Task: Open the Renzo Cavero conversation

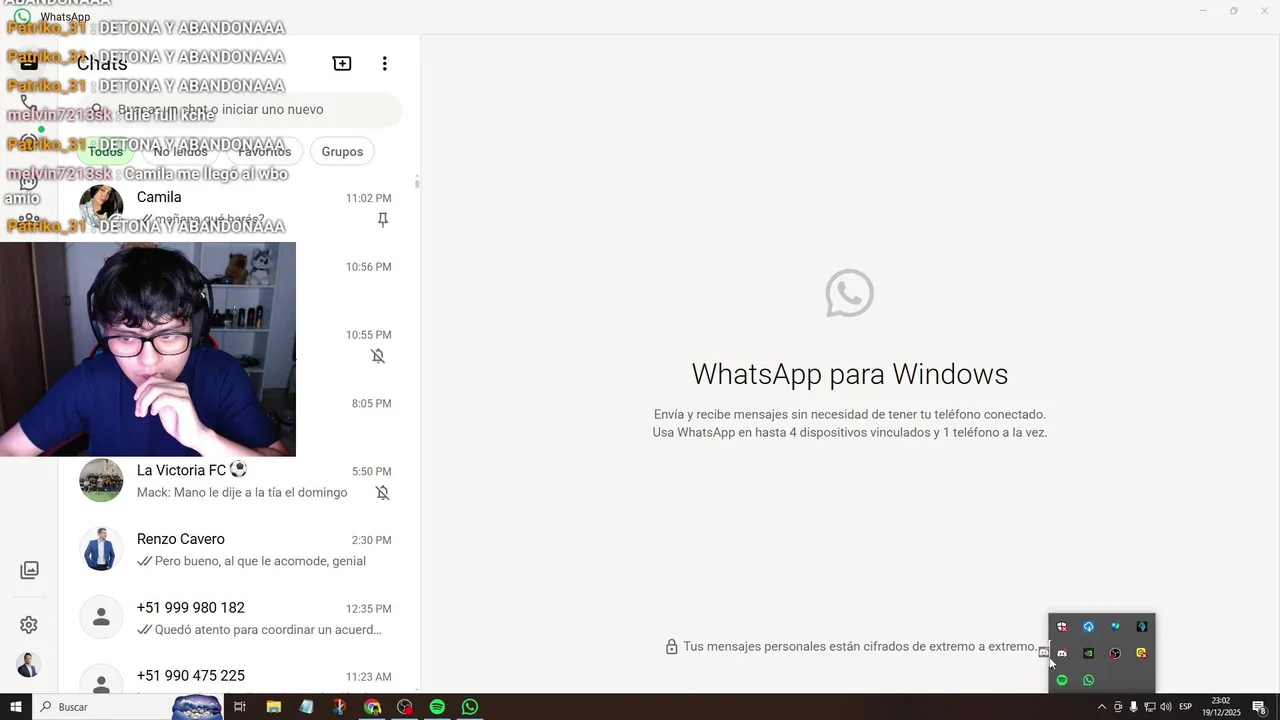Action: [x=238, y=549]
